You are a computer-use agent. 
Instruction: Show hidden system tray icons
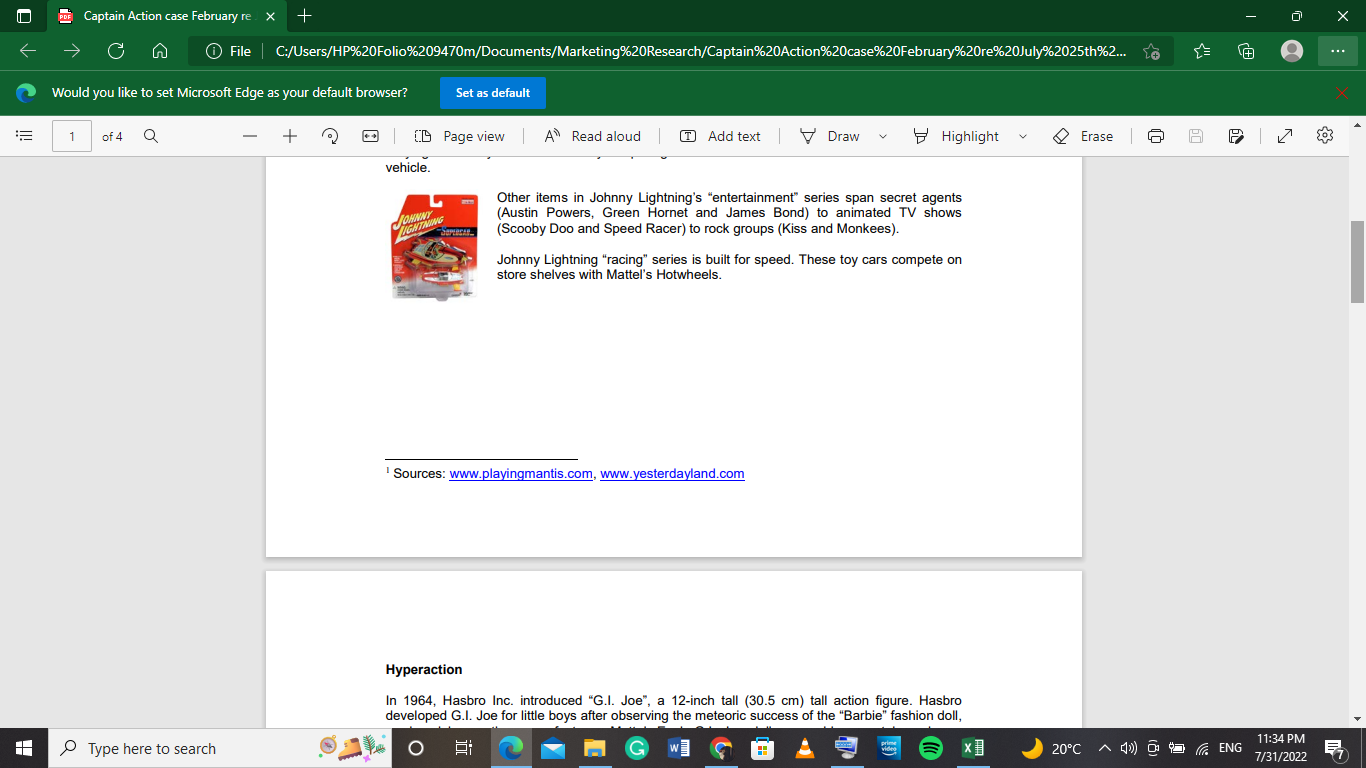tap(1105, 748)
